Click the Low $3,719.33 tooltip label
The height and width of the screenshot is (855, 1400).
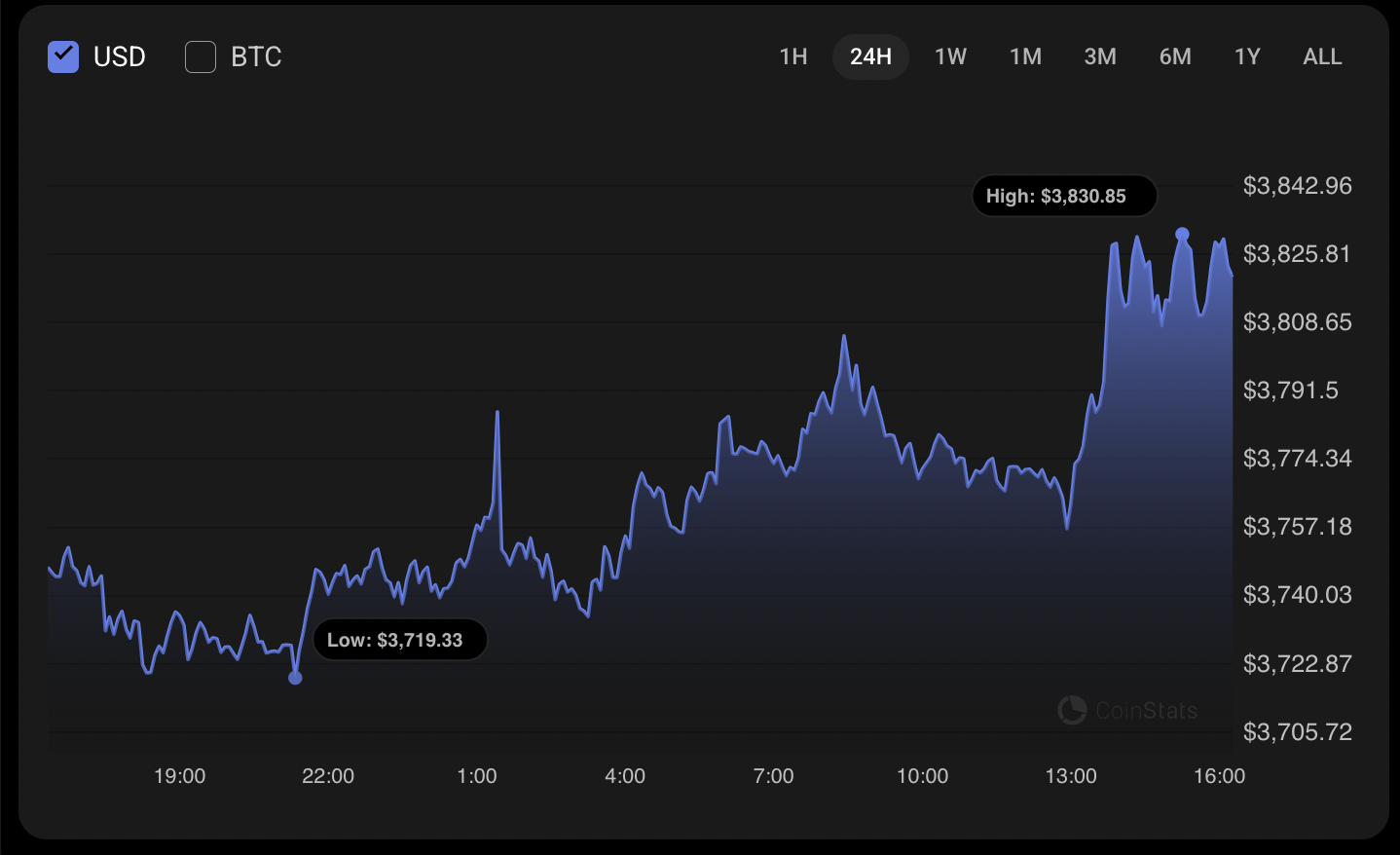400,640
